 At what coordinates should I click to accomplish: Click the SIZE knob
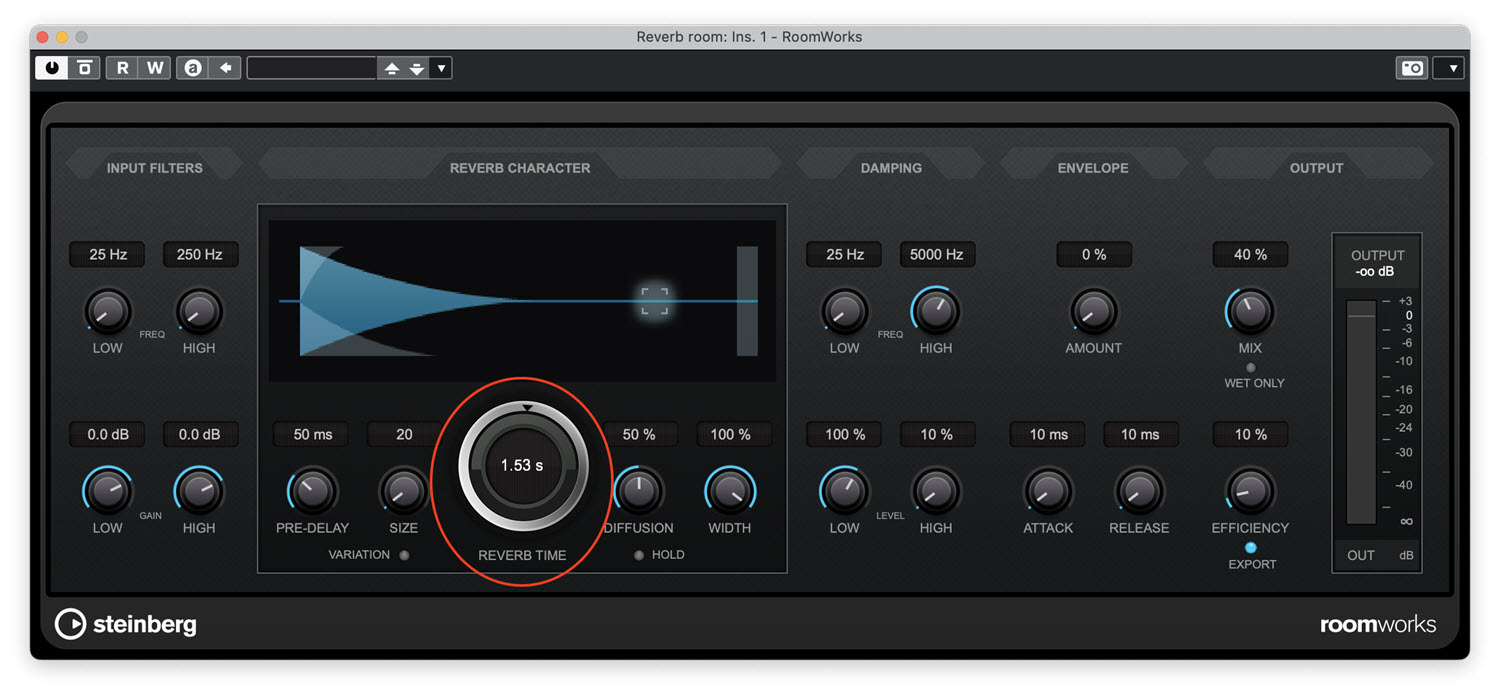coord(403,491)
